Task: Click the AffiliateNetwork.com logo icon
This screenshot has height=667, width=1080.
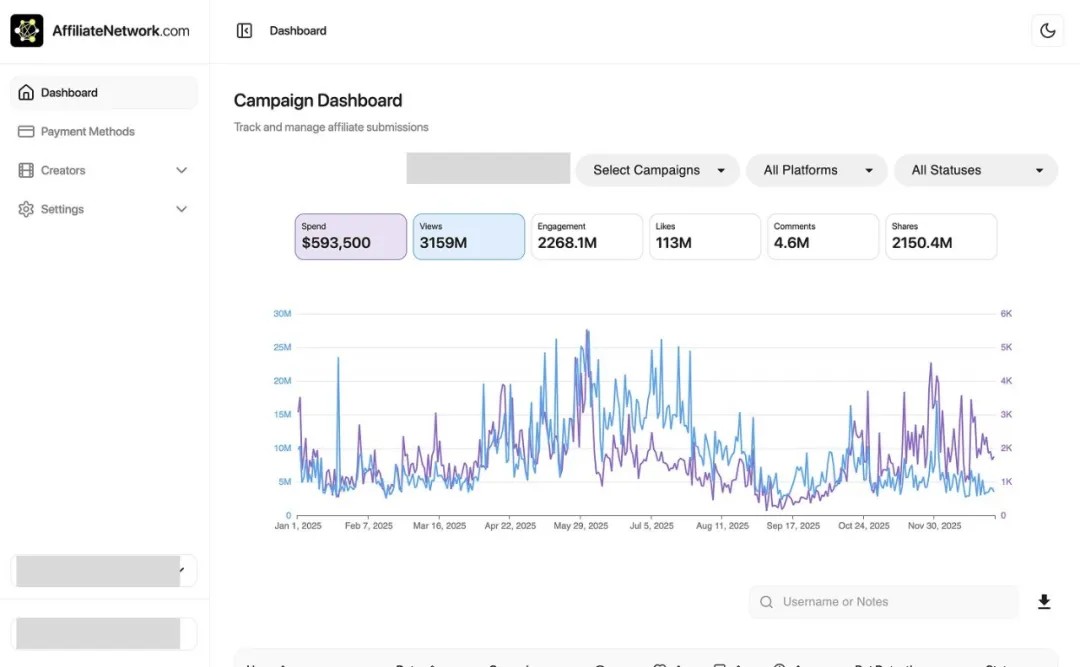Action: tap(27, 31)
